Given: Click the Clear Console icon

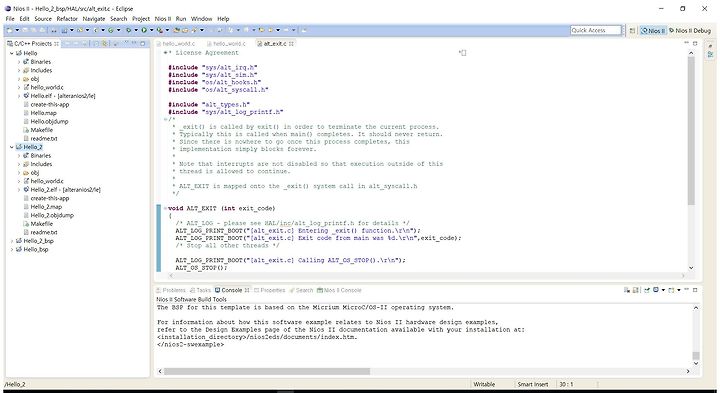Looking at the screenshot, I should click(x=627, y=290).
